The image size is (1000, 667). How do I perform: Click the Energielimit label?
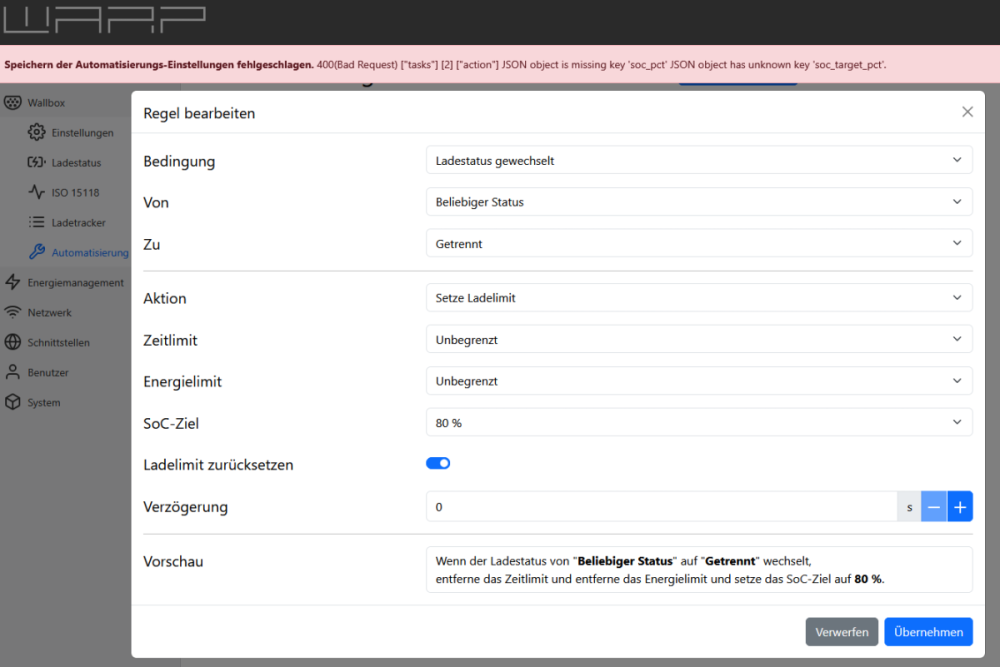[182, 381]
